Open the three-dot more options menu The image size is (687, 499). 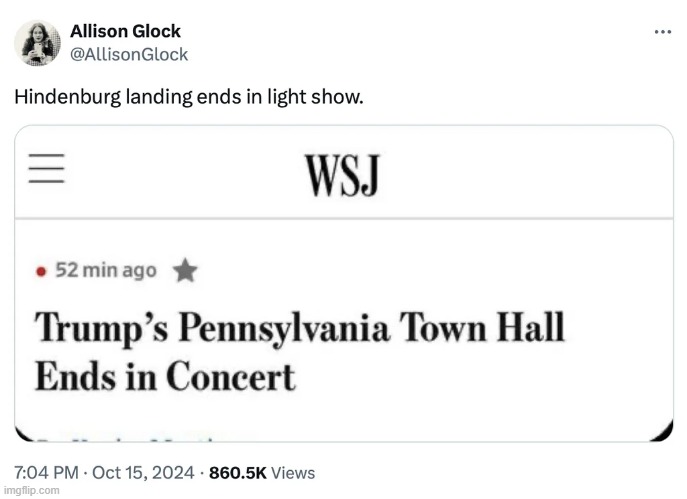[662, 32]
